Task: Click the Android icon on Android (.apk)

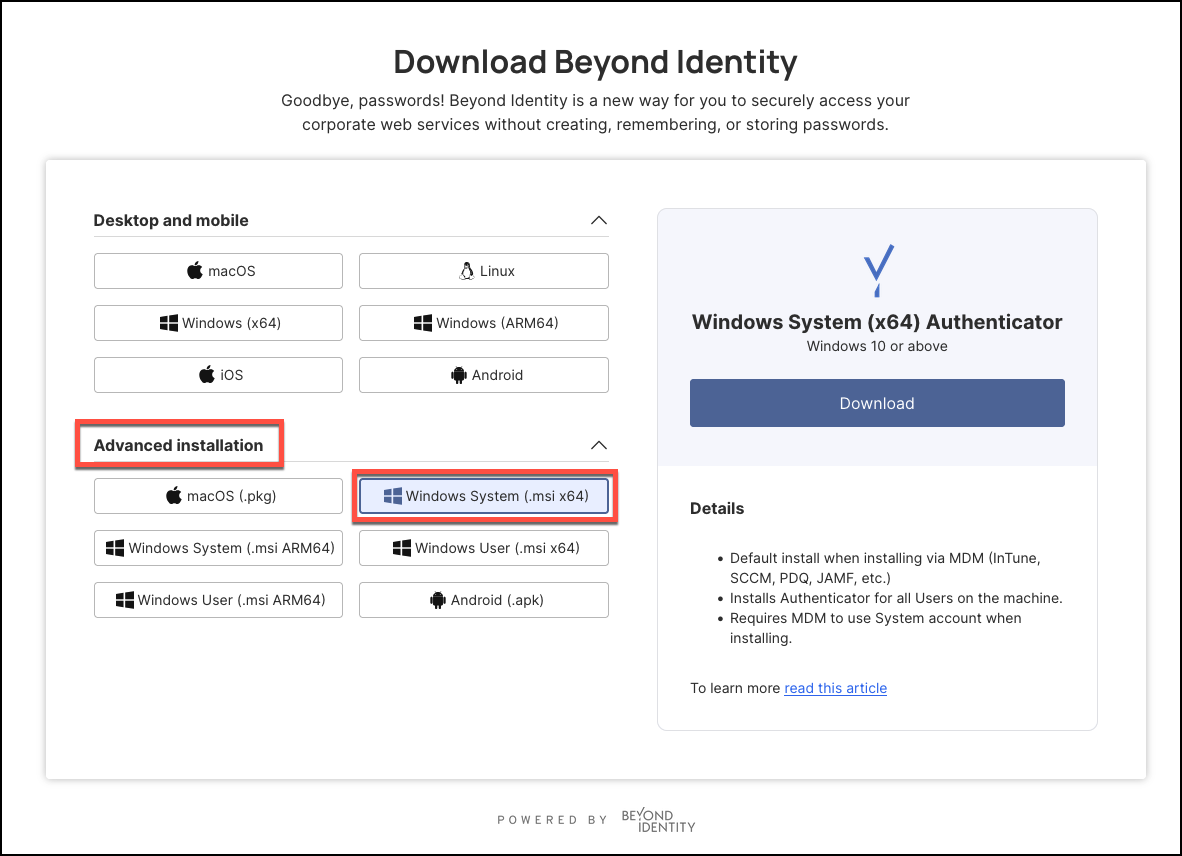Action: (x=438, y=599)
